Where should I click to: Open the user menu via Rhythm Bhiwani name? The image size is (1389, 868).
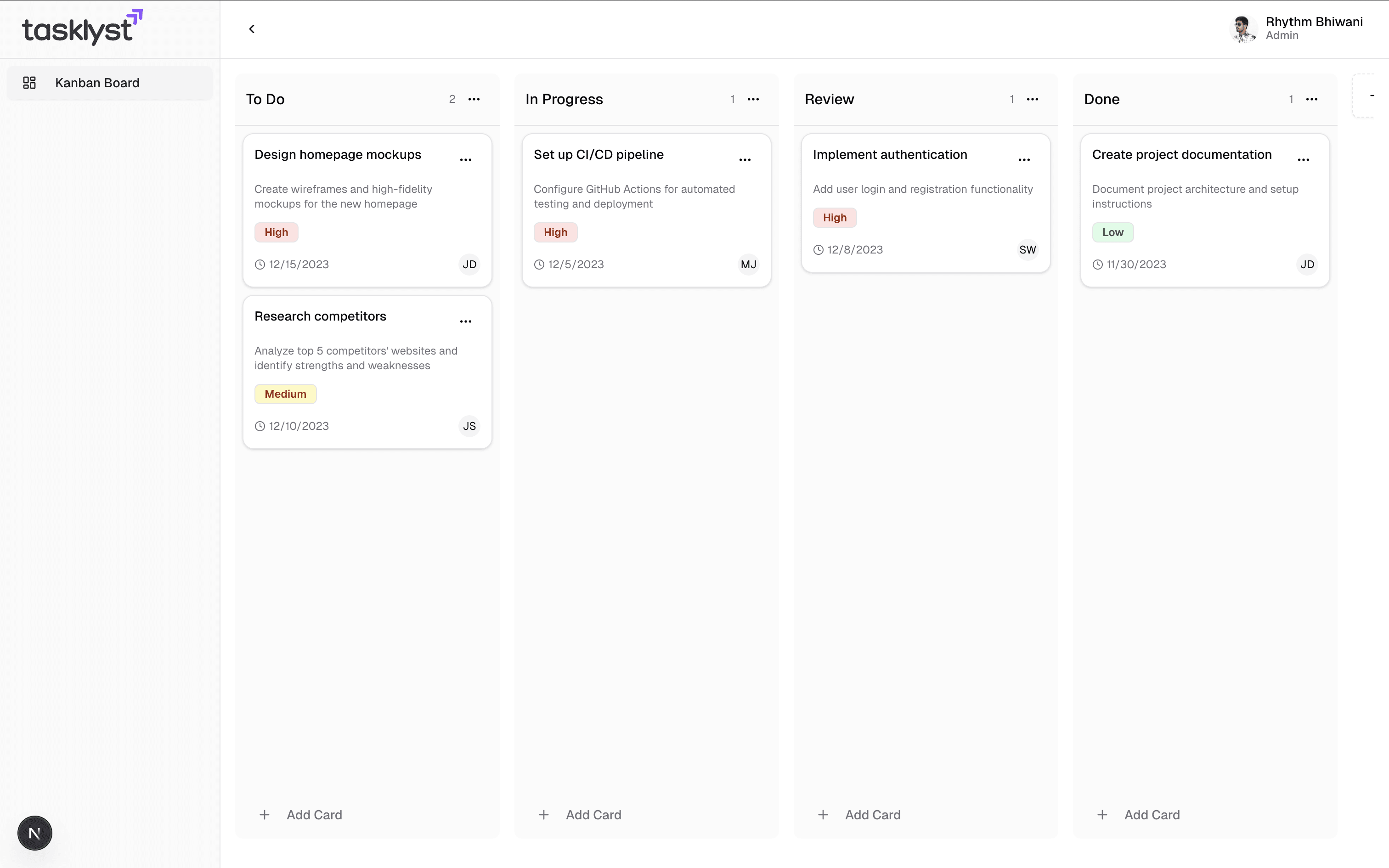click(1314, 22)
